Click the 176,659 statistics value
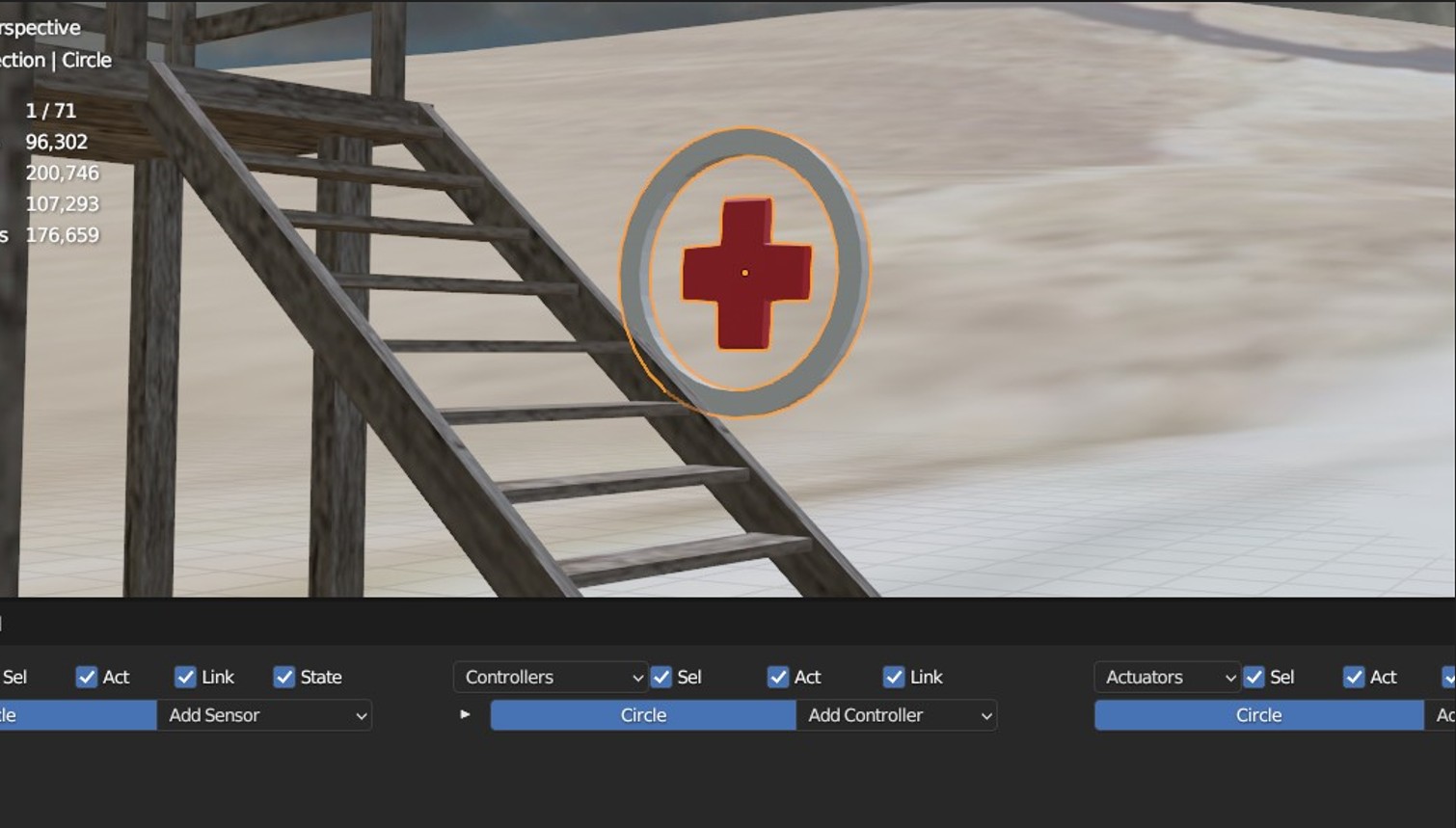Image resolution: width=1456 pixels, height=828 pixels. (62, 234)
